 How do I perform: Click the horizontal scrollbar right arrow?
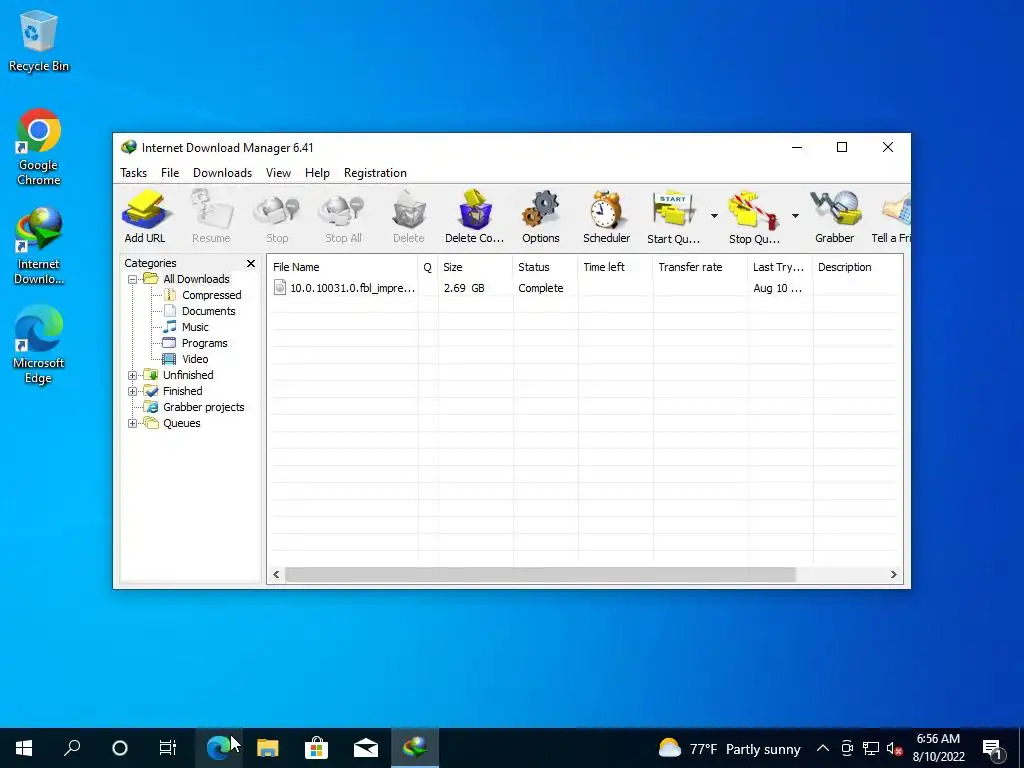pos(893,575)
